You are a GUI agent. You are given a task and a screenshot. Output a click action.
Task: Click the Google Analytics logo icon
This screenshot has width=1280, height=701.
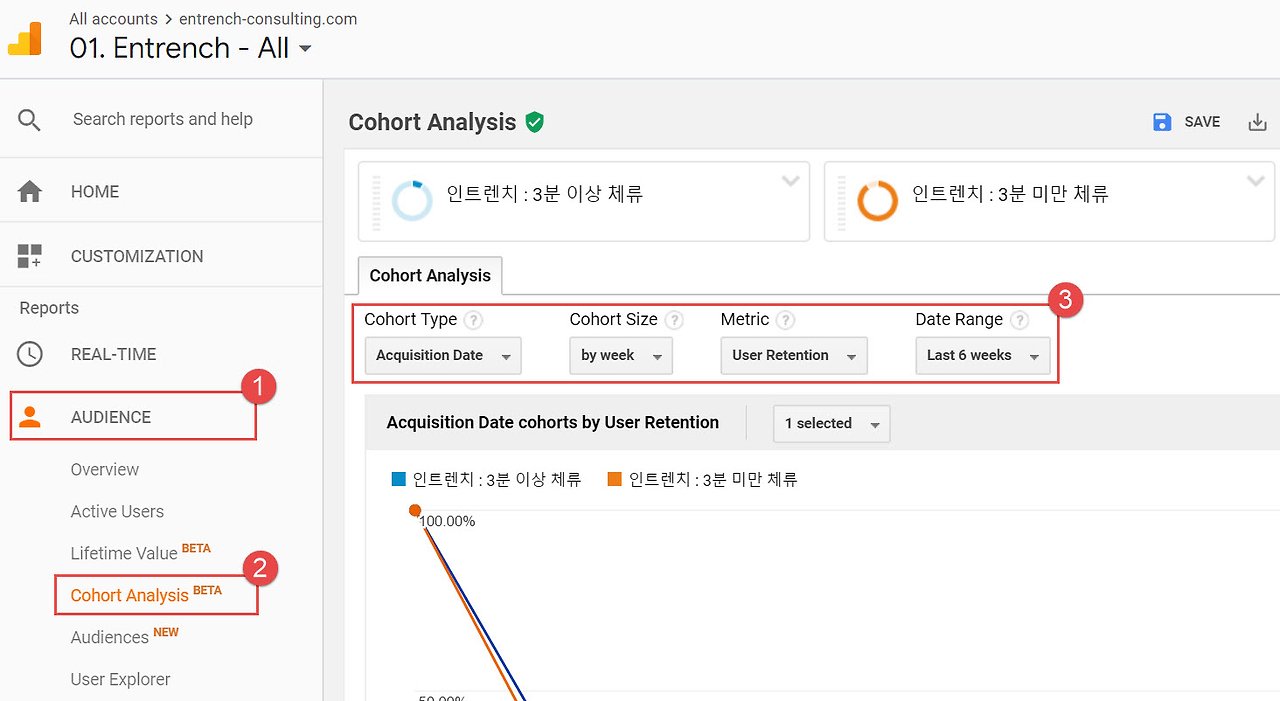point(25,37)
